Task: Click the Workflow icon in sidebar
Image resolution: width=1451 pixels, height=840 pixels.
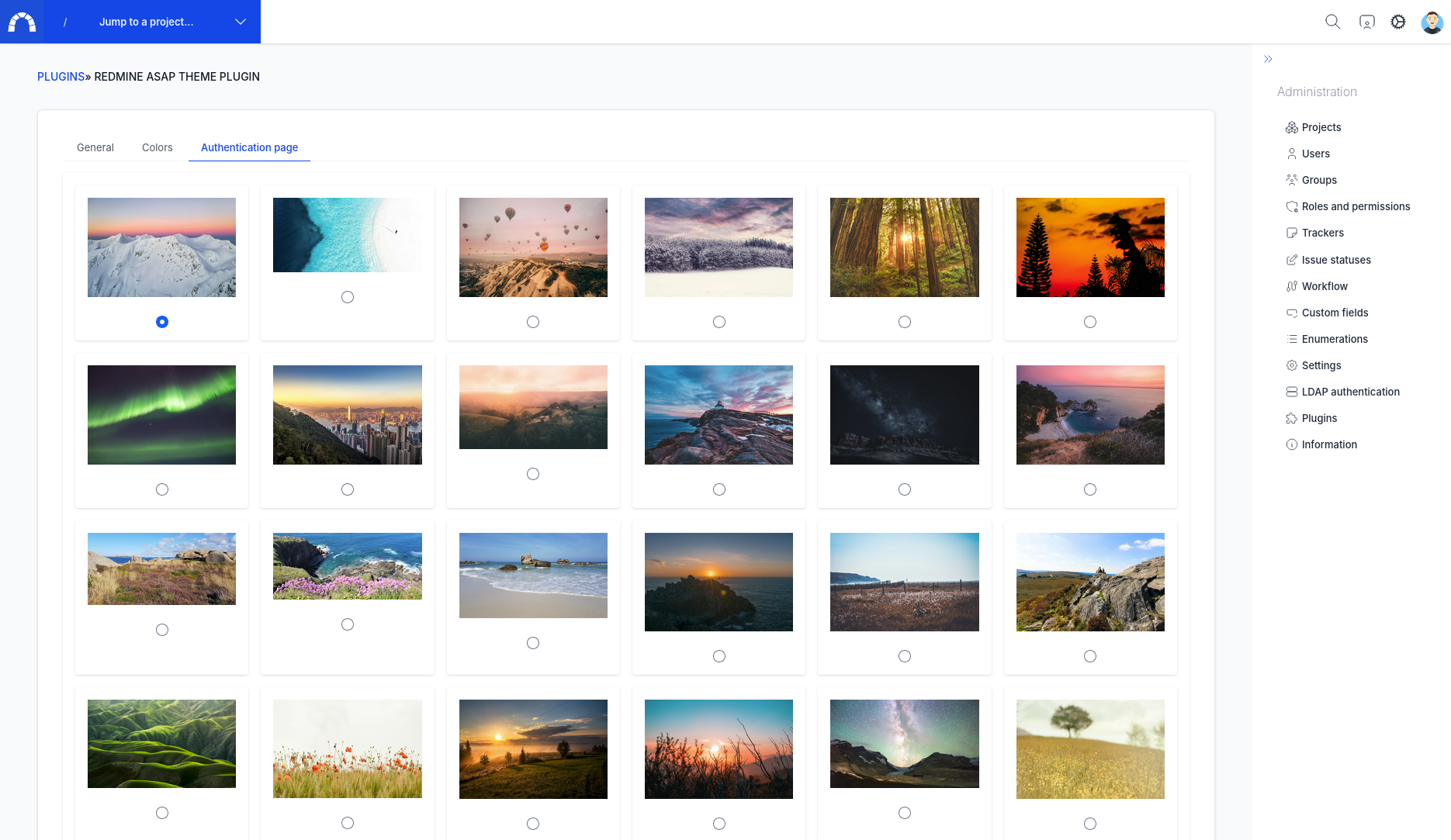Action: pos(1292,286)
